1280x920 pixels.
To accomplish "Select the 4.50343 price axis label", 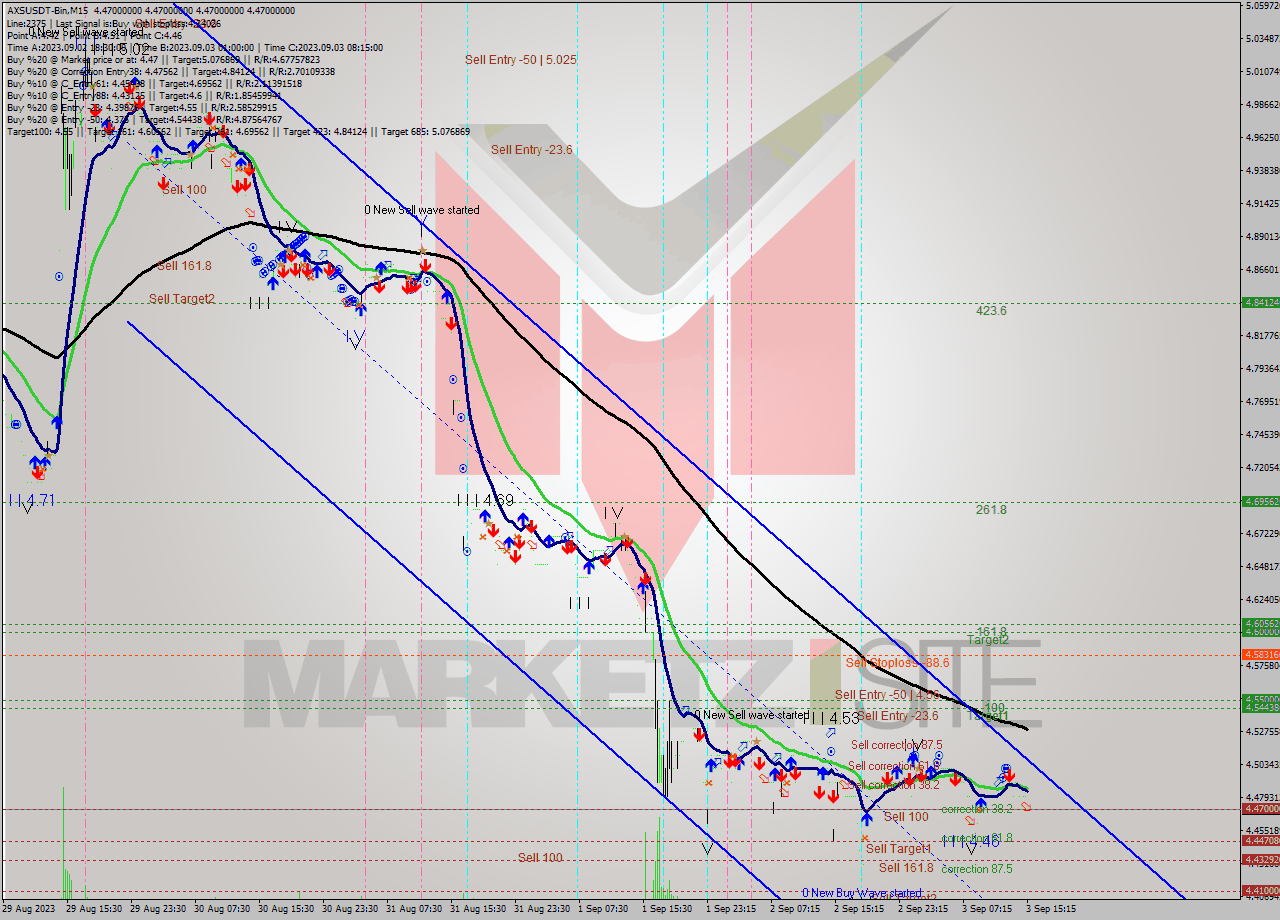I will tap(1263, 765).
